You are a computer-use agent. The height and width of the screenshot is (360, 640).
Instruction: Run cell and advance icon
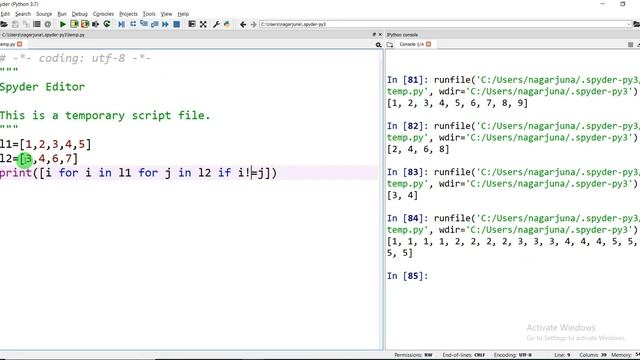pyautogui.click(x=85, y=24)
